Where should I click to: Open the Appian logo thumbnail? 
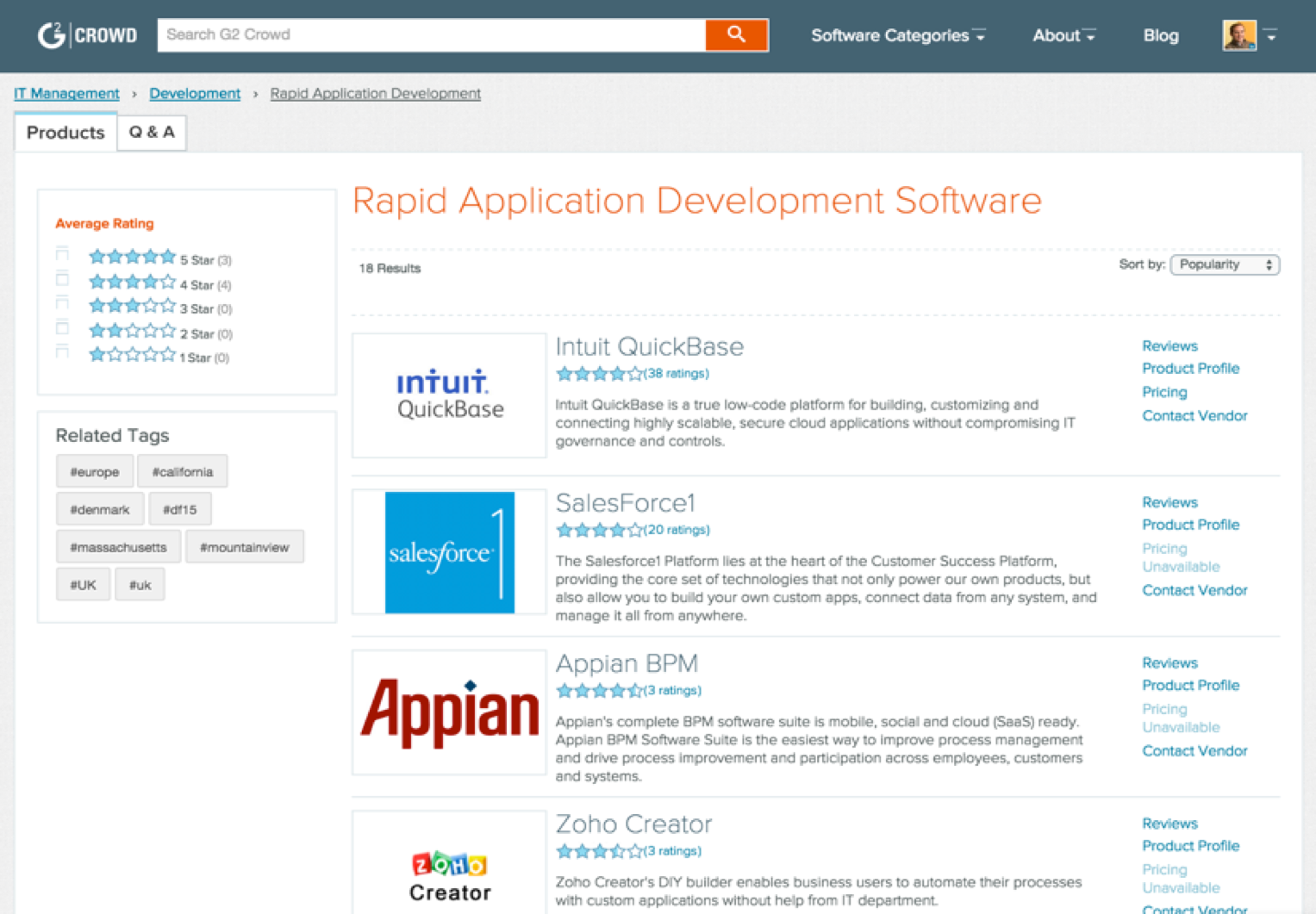pyautogui.click(x=449, y=712)
